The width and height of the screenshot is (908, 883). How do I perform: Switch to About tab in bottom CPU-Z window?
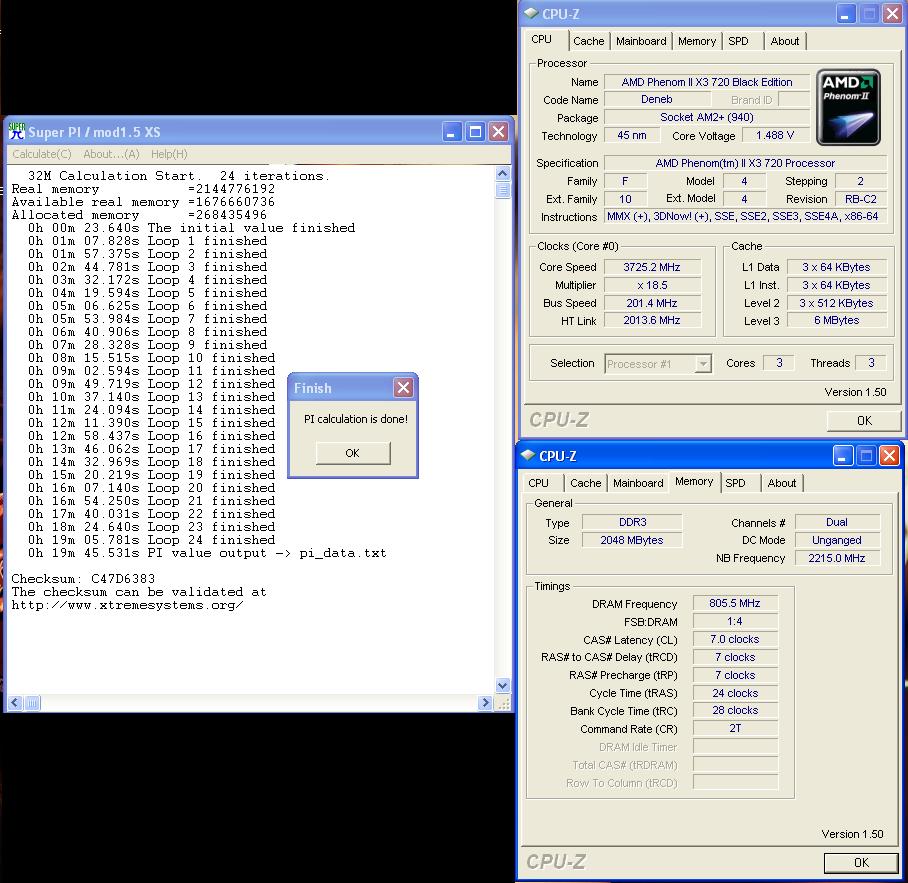point(782,483)
